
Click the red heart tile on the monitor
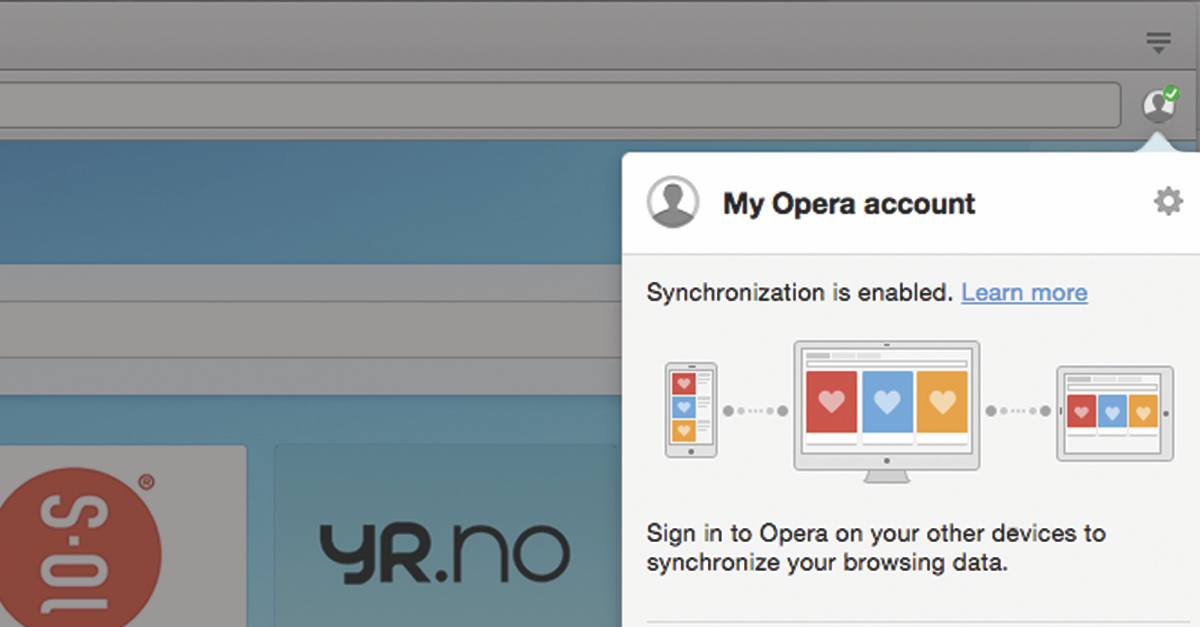point(831,402)
